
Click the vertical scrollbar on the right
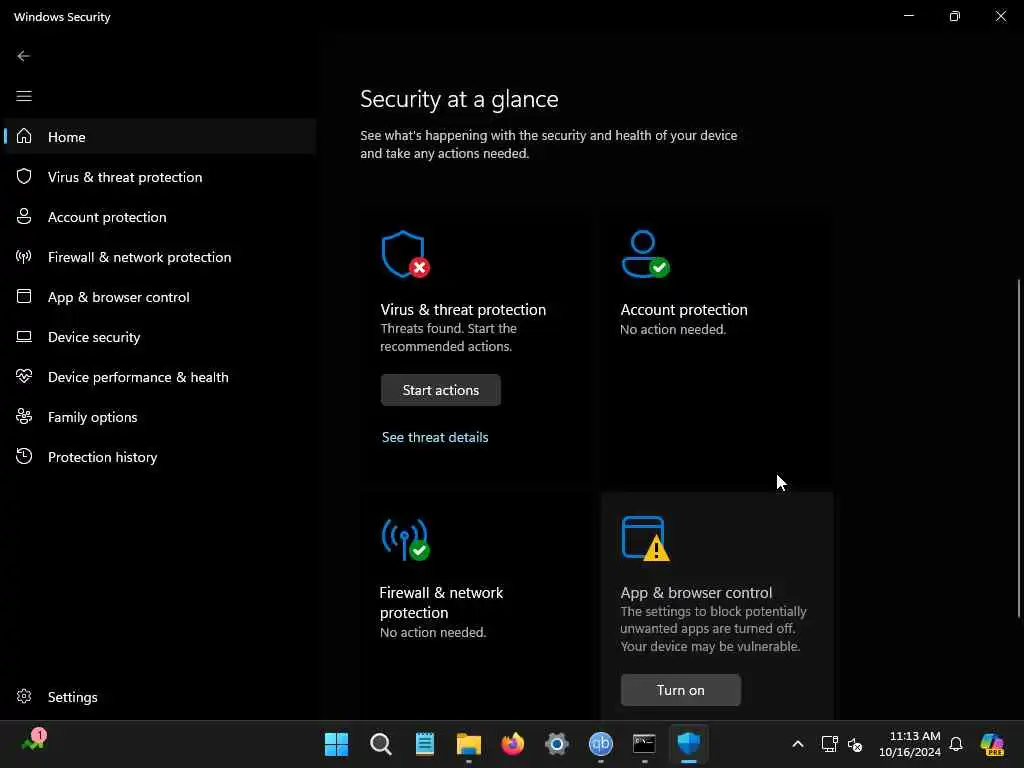1019,449
